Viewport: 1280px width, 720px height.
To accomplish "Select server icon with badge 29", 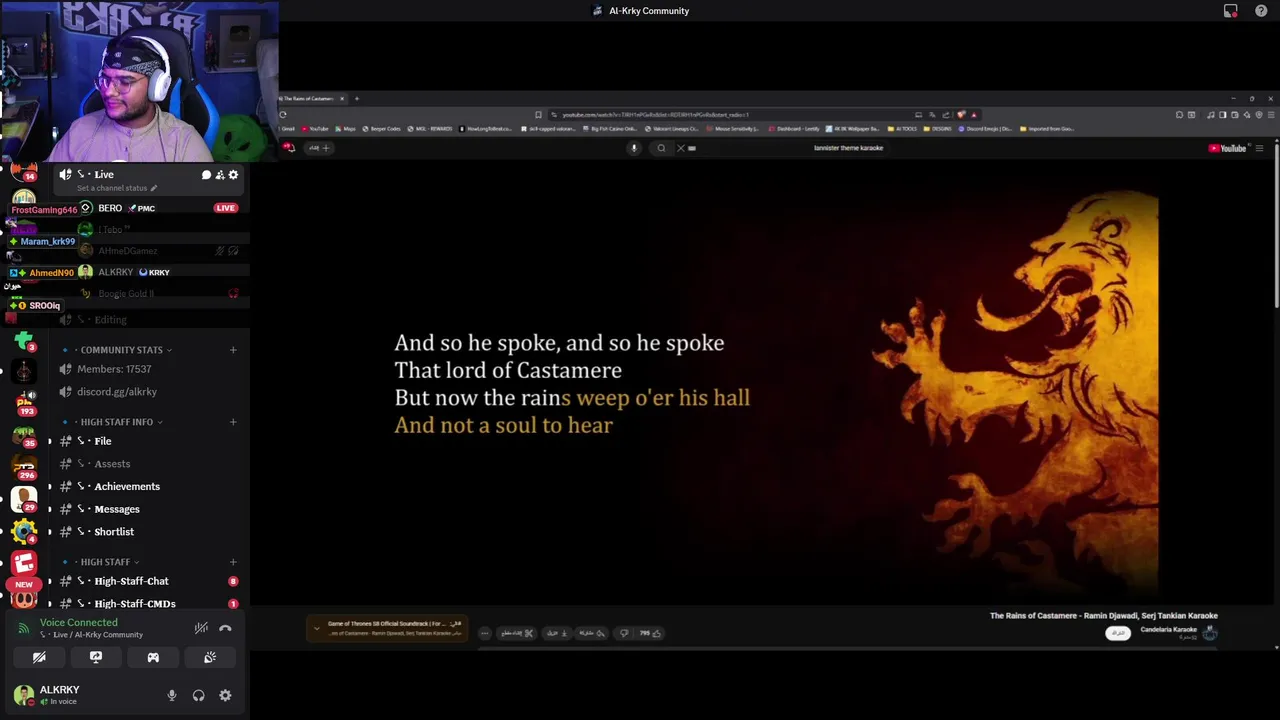I will [x=24, y=498].
